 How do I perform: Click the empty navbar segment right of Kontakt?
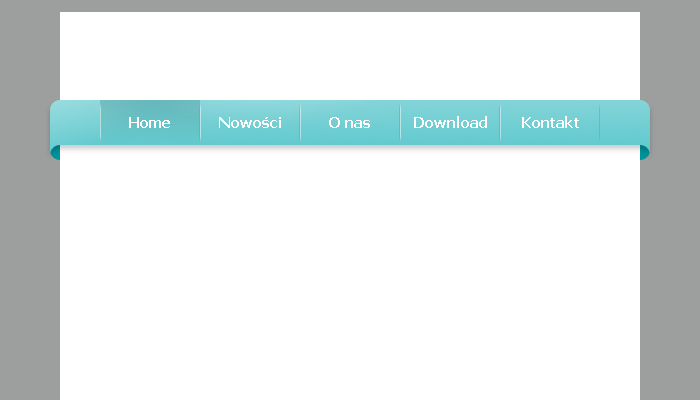coord(625,122)
